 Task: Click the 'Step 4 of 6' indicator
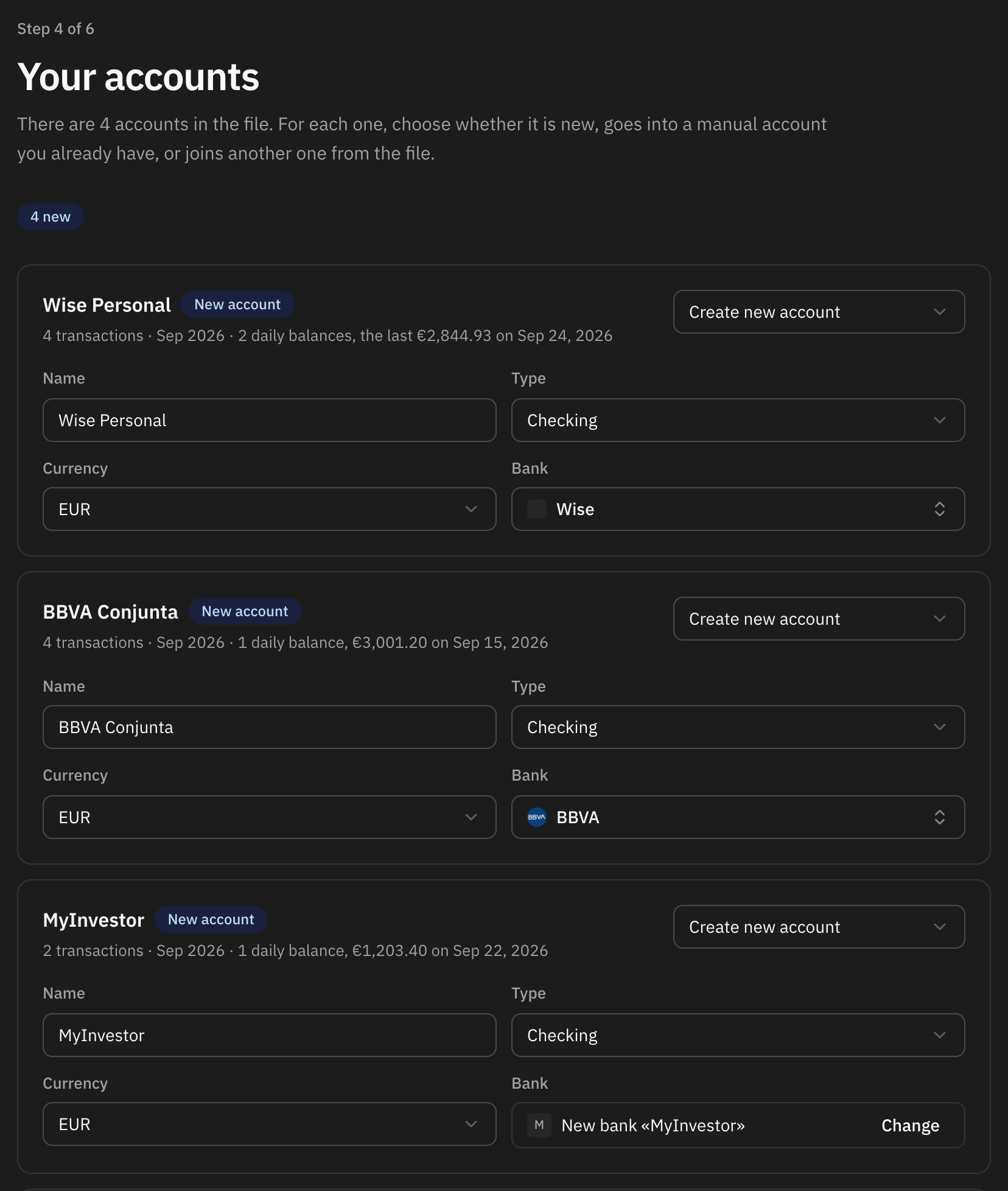[55, 29]
